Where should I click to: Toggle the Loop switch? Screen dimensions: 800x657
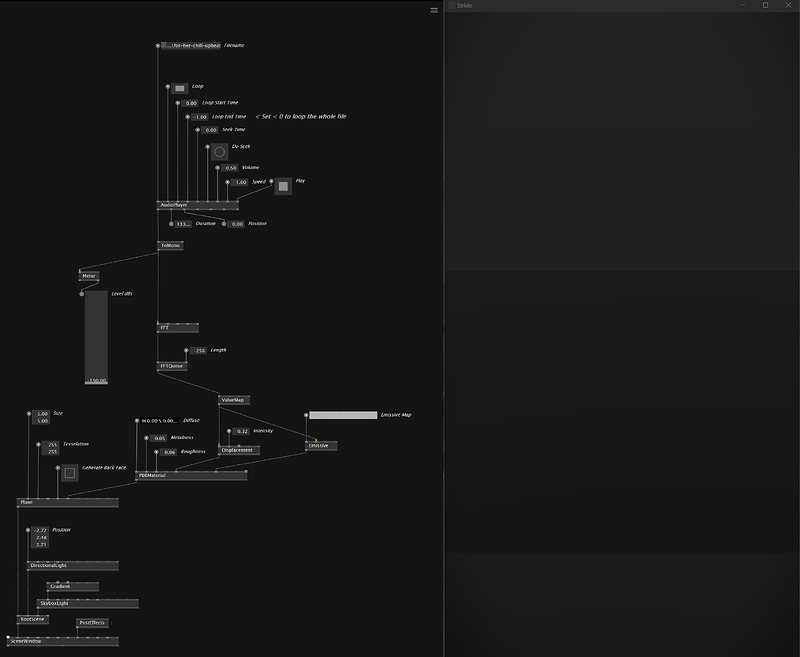180,89
